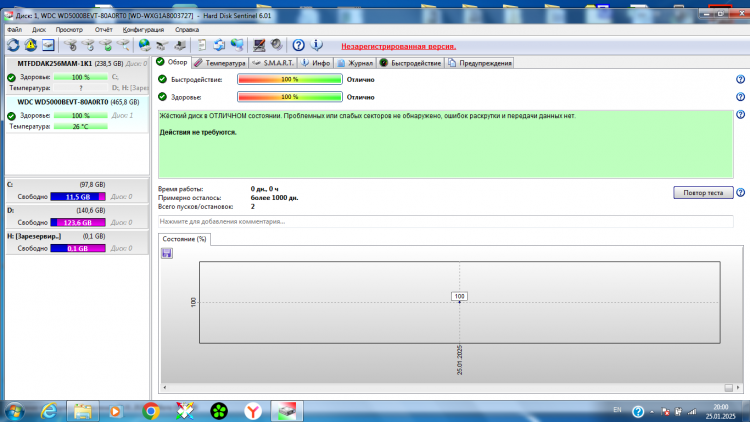750x422 pixels.
Task: Switch to the Быстродействие tab
Action: pos(410,63)
